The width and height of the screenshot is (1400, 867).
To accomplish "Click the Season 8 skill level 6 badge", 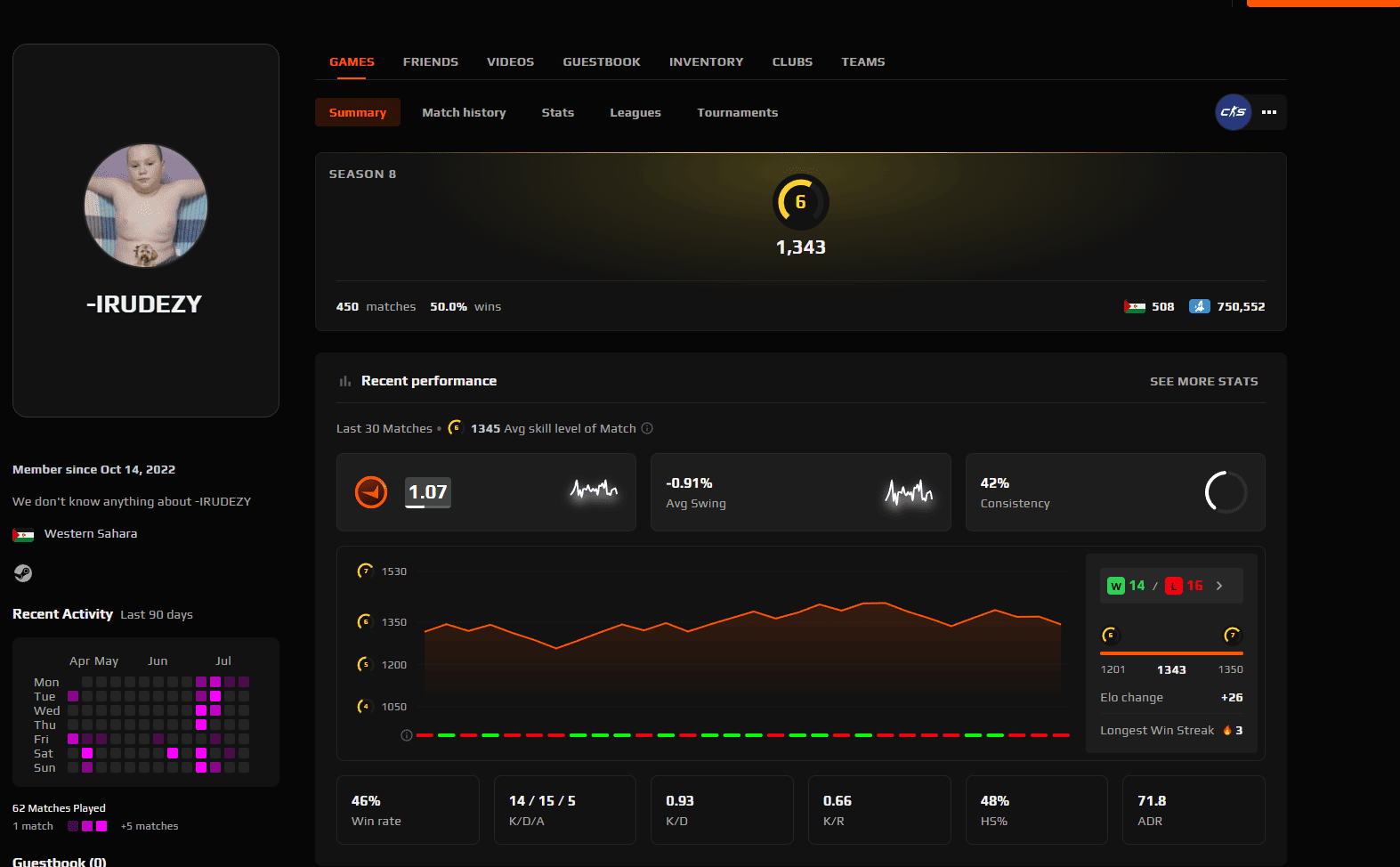I will coord(801,202).
